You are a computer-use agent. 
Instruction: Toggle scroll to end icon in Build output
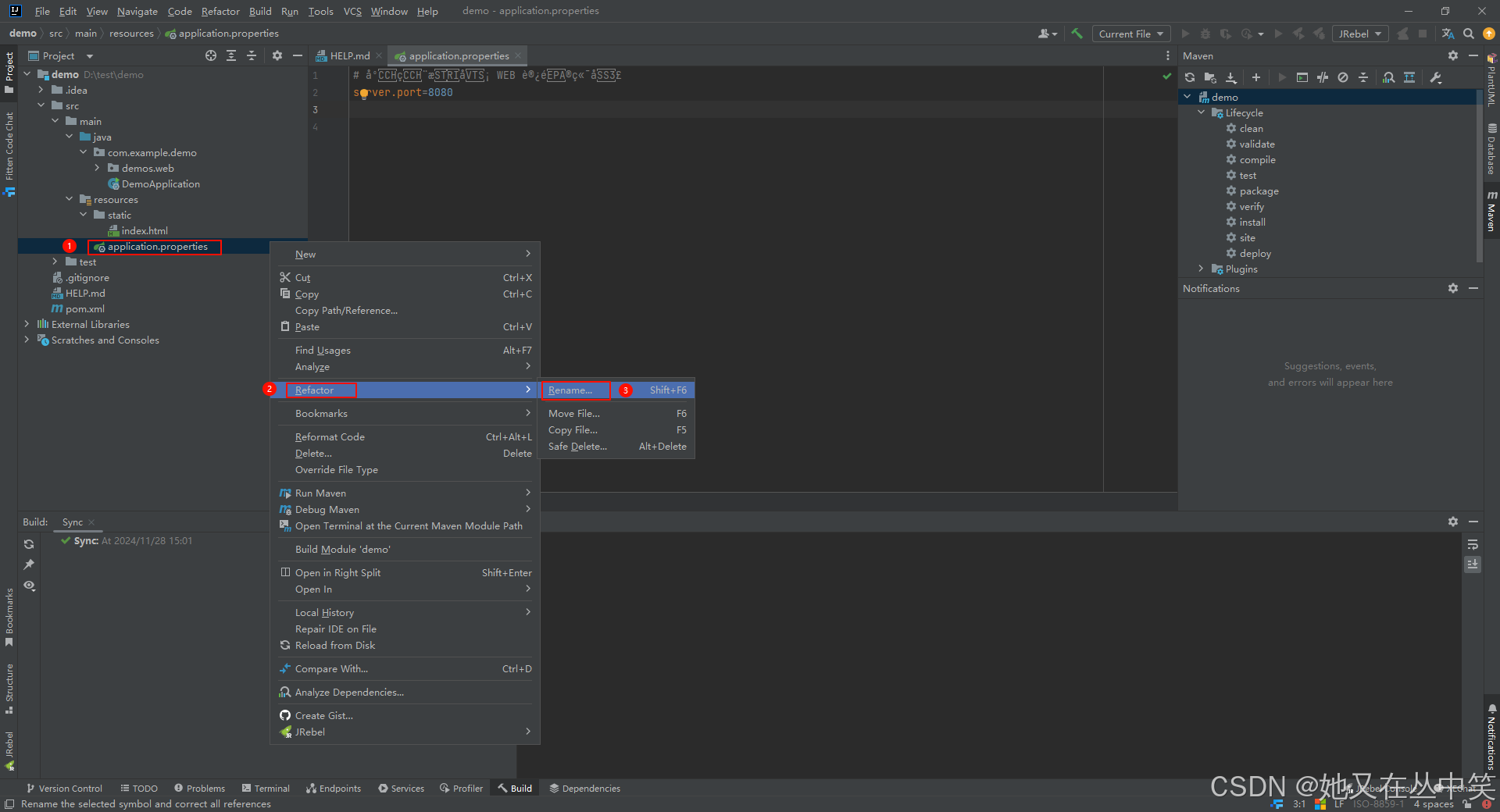pyautogui.click(x=1473, y=564)
